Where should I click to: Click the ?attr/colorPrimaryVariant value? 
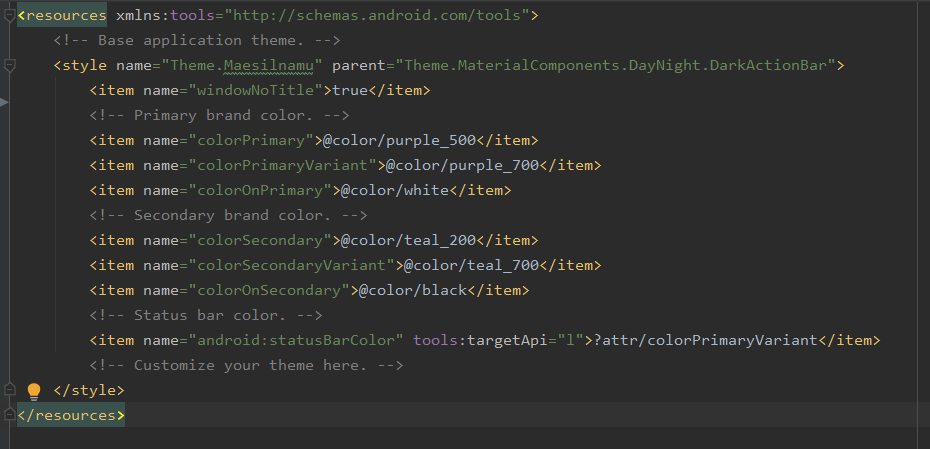[x=705, y=339]
